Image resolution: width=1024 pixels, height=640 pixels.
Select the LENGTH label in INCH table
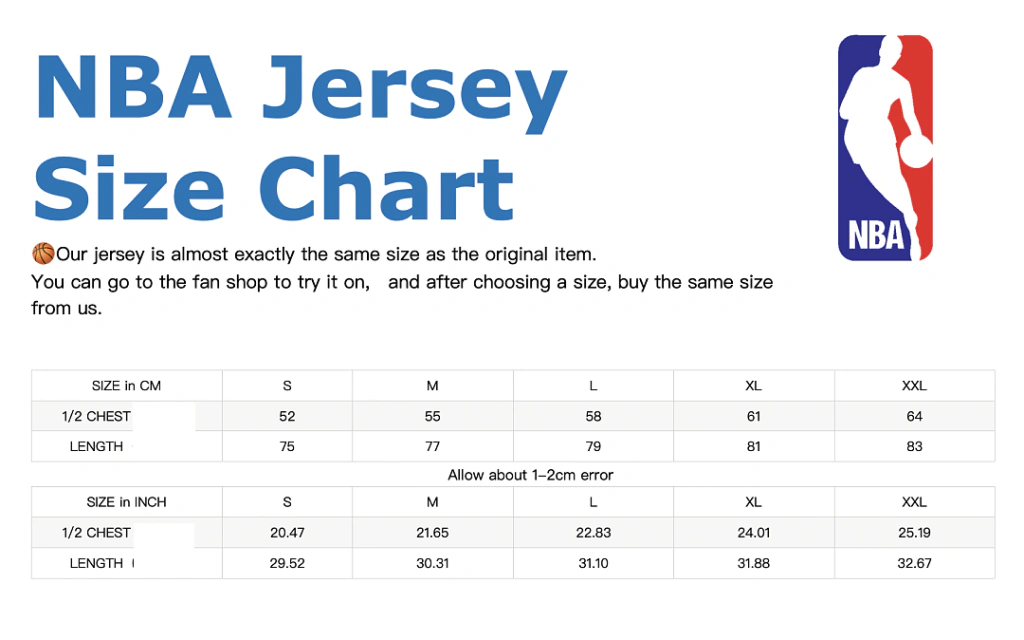tap(96, 563)
